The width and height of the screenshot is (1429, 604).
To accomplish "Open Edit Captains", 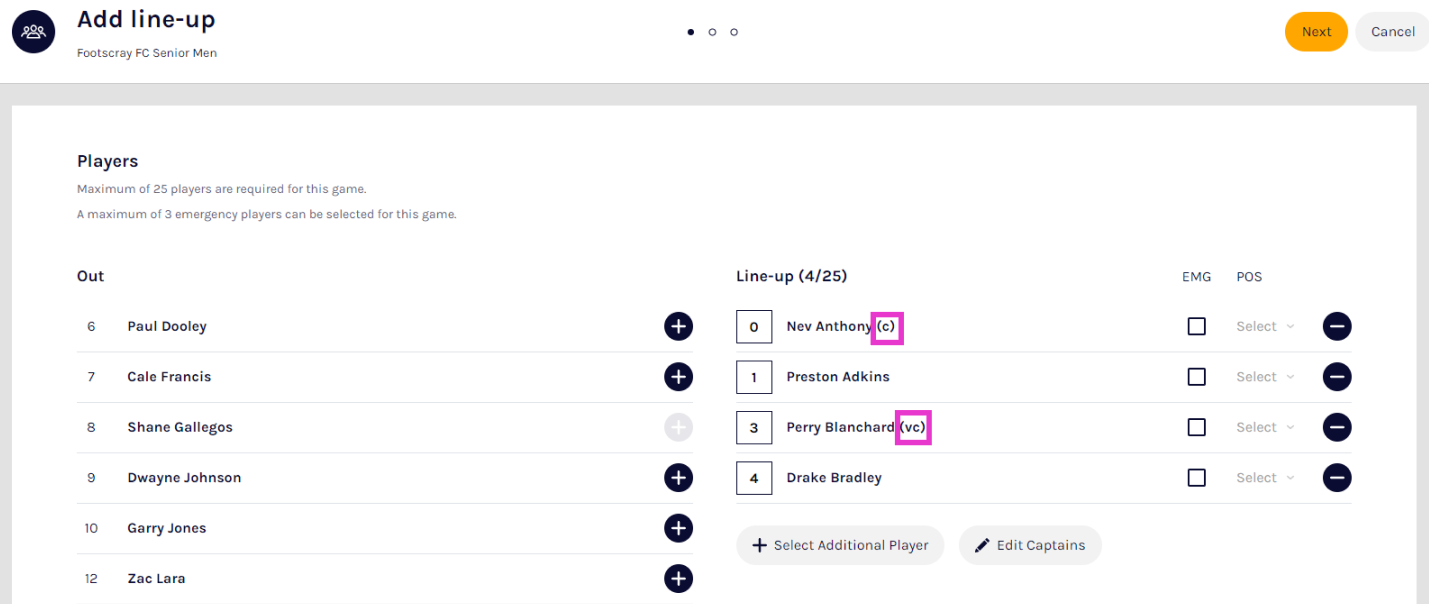I will tap(1030, 545).
